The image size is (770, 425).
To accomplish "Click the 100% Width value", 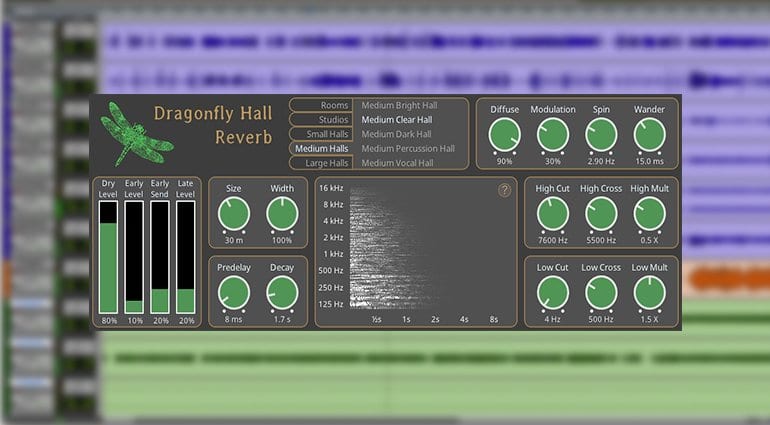I will (x=282, y=240).
